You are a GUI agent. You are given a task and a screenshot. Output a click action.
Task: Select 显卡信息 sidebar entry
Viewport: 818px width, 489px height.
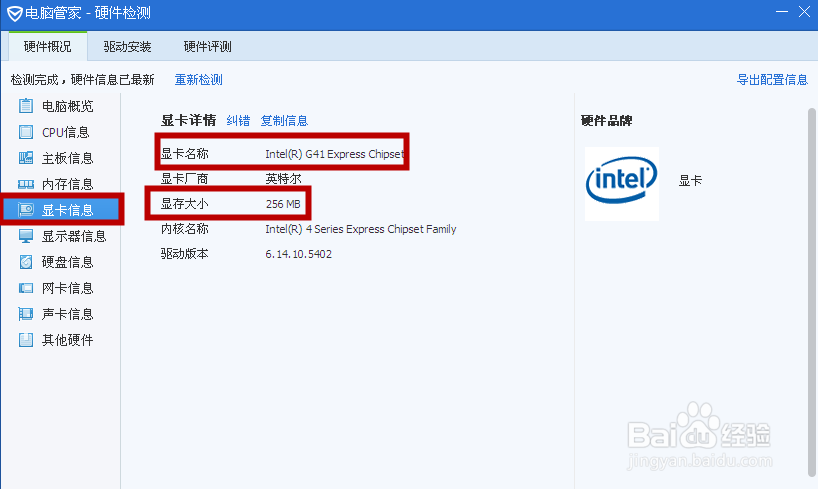click(62, 210)
